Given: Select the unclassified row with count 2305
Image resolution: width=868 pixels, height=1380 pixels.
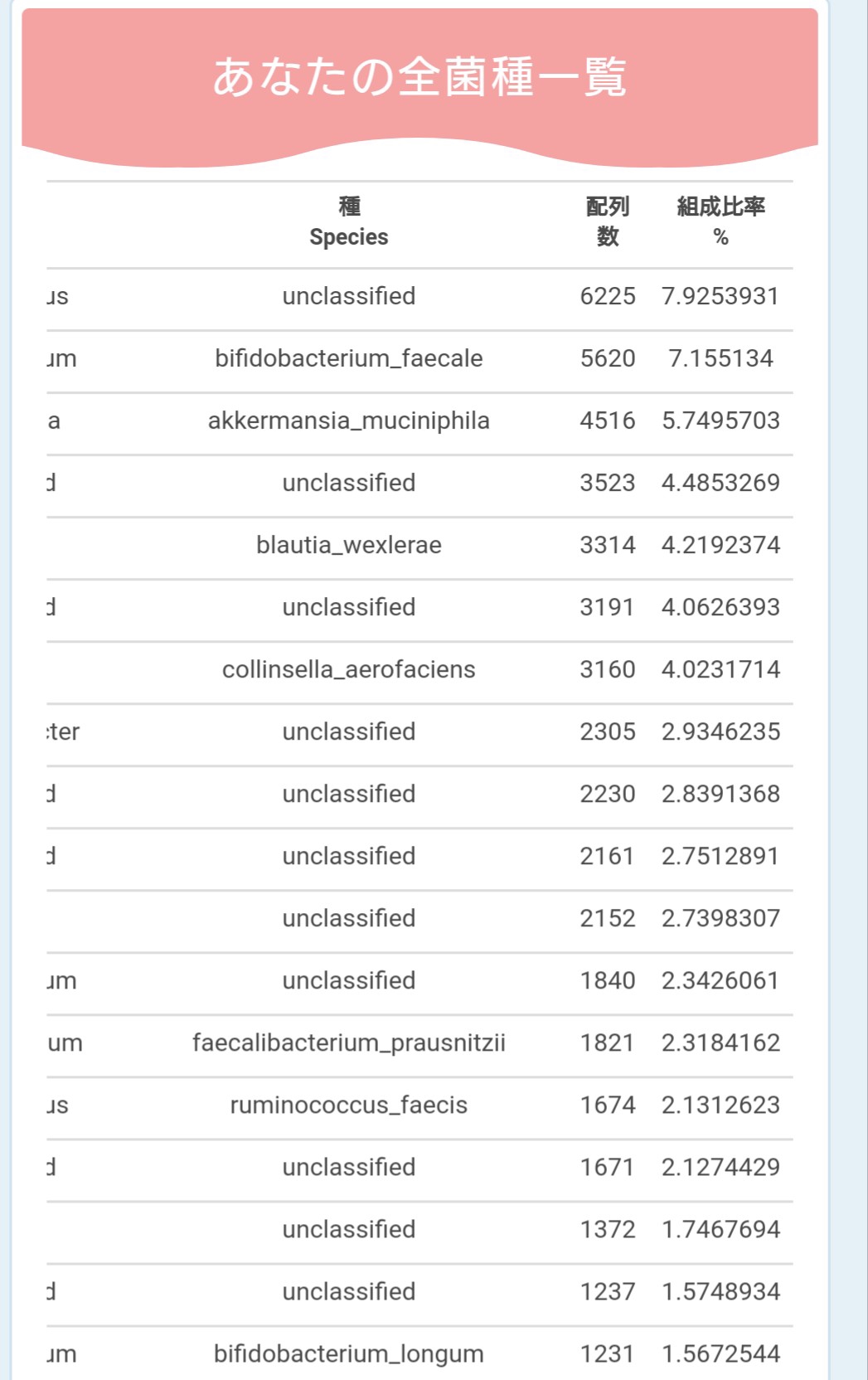Looking at the screenshot, I should [419, 731].
